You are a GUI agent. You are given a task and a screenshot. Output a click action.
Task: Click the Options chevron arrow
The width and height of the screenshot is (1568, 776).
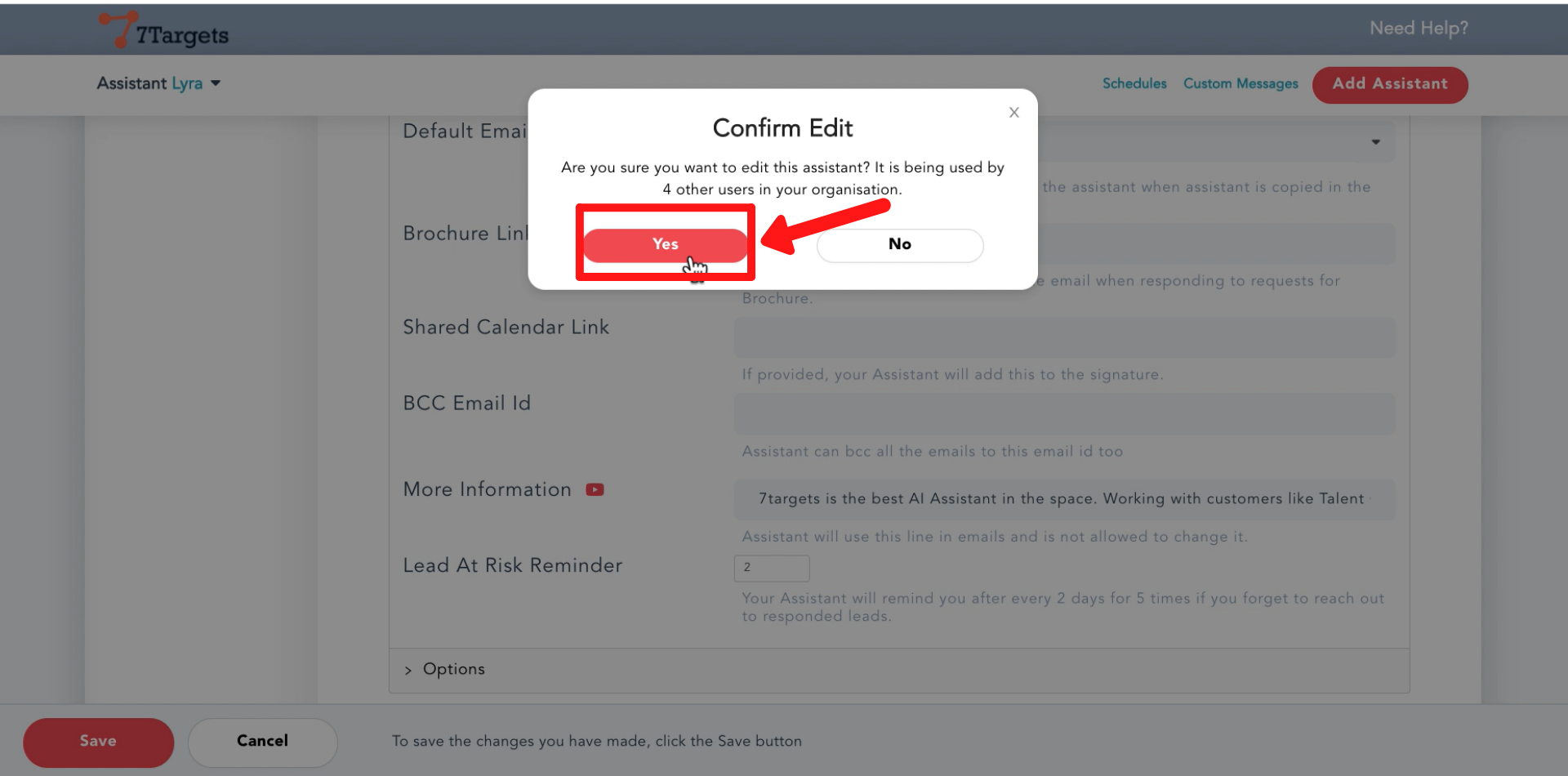point(408,671)
